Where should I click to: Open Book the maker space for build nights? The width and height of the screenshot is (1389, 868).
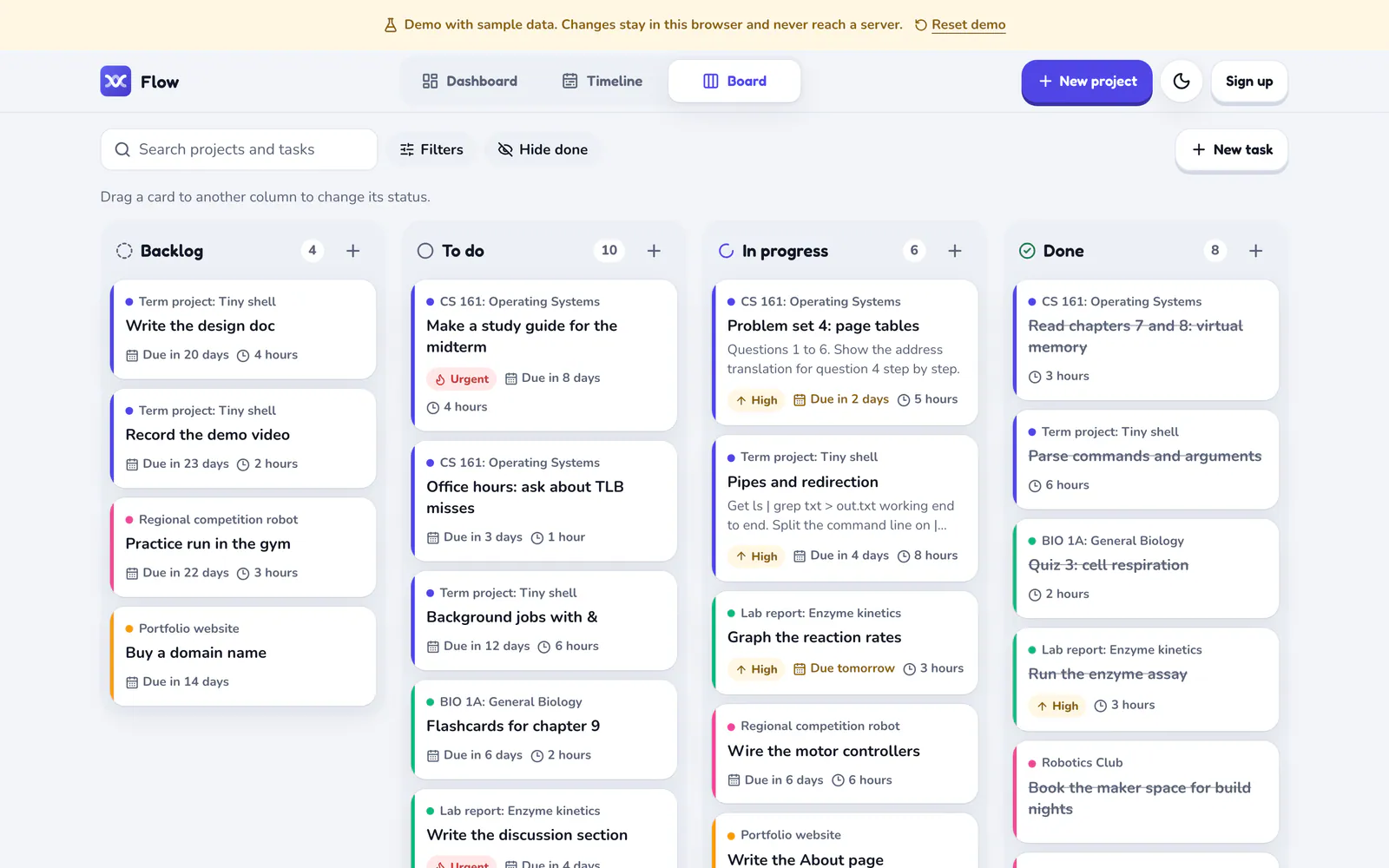click(x=1146, y=792)
